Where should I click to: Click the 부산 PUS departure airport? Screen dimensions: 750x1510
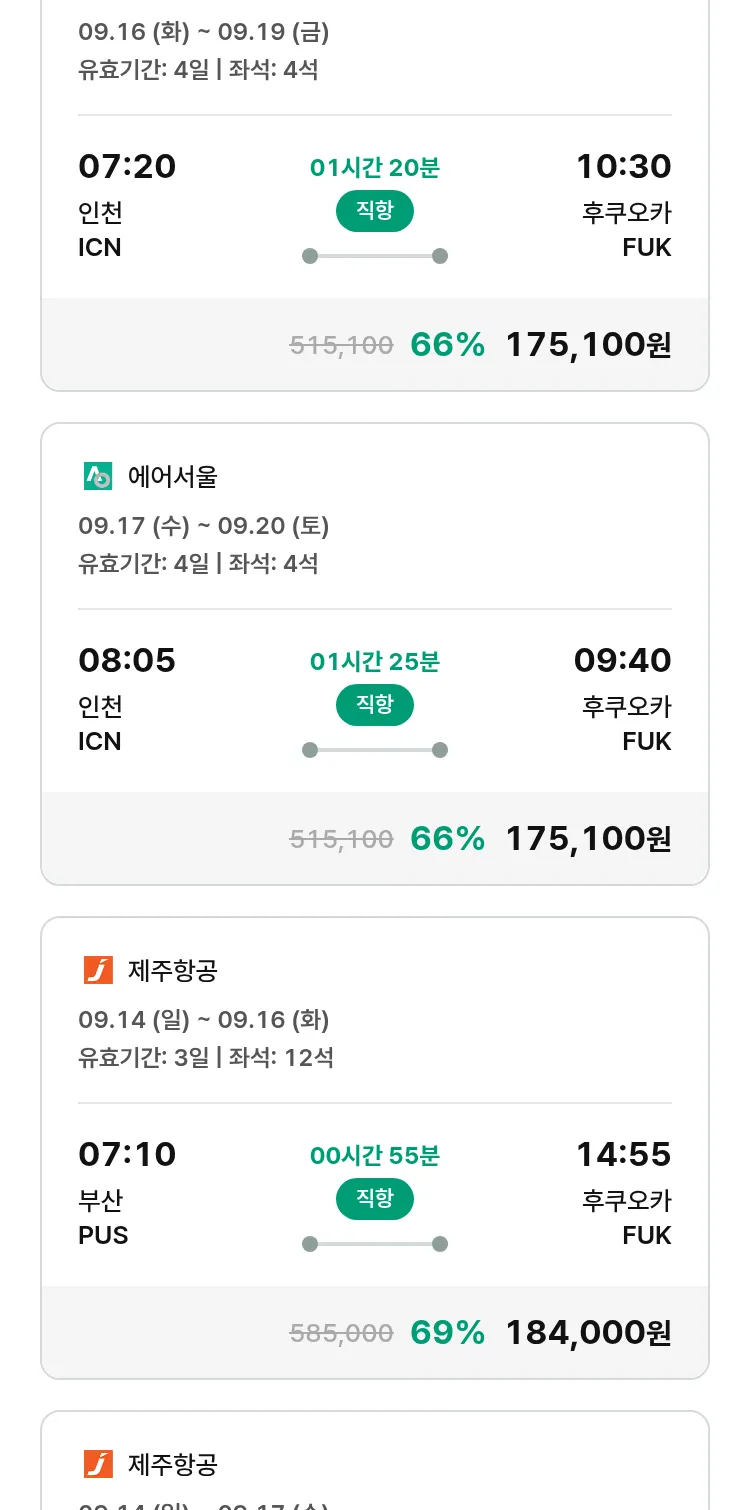click(x=103, y=1217)
